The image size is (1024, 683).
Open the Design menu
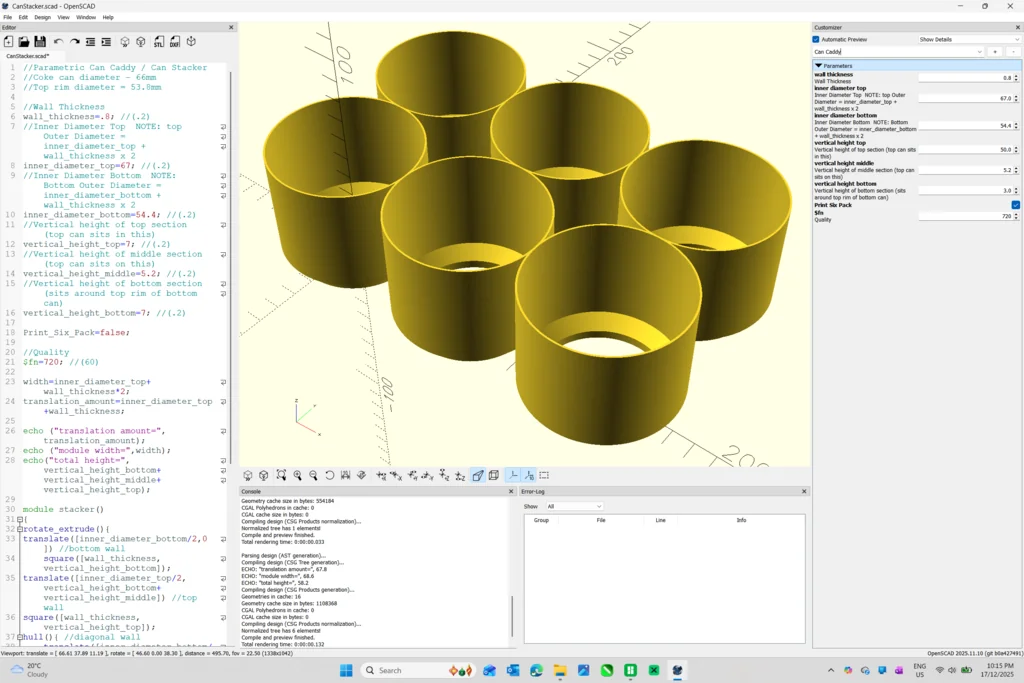pos(42,17)
